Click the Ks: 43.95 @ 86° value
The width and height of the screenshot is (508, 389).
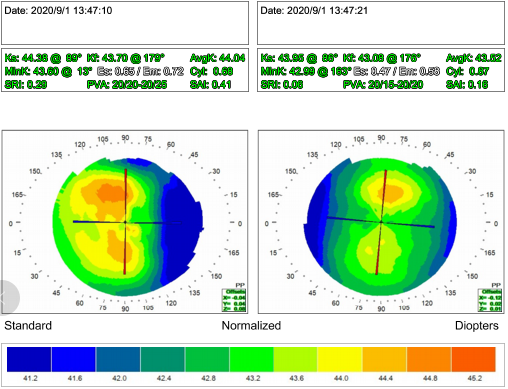pos(299,58)
